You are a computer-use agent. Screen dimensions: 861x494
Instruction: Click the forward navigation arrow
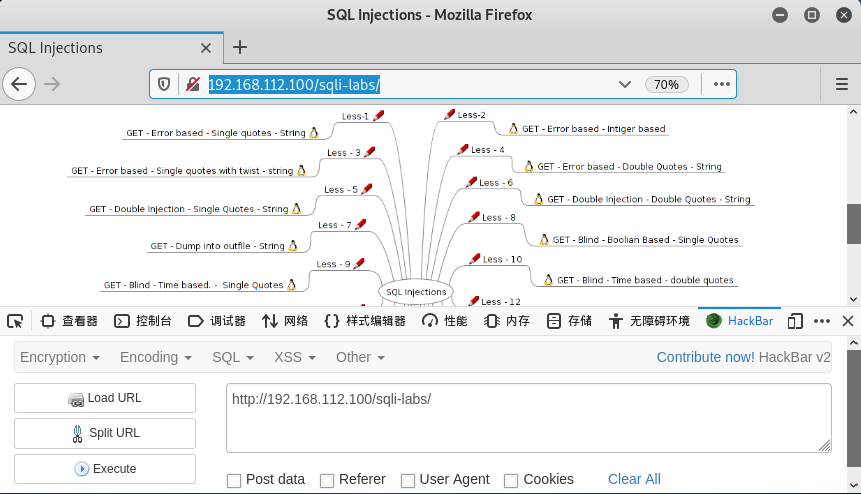(52, 84)
